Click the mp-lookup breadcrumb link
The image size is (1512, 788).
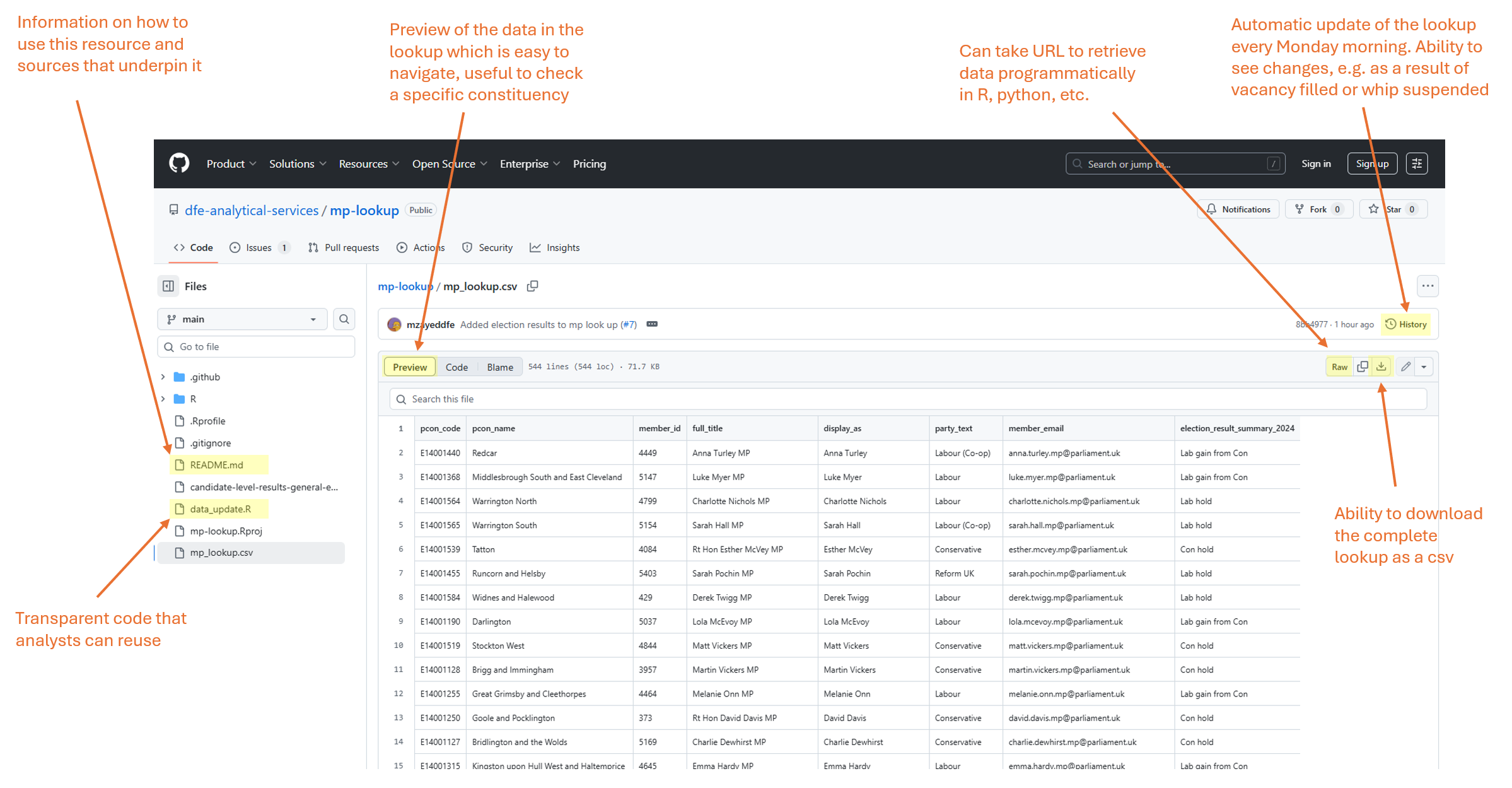pyautogui.click(x=405, y=286)
